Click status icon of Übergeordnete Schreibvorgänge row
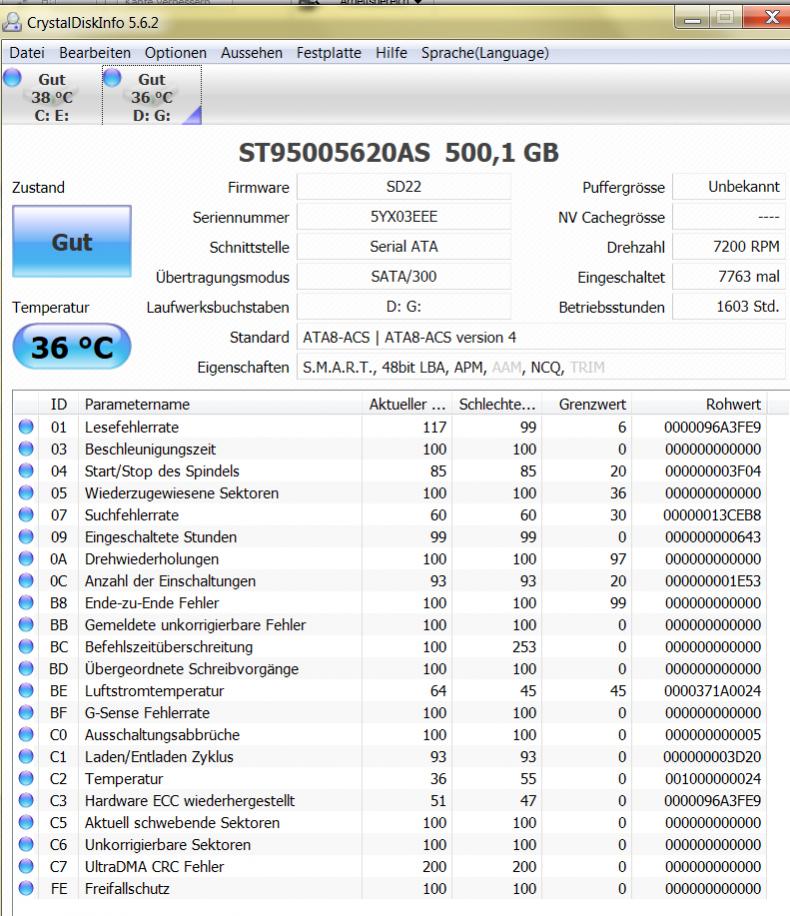790x916 pixels. tap(26, 668)
